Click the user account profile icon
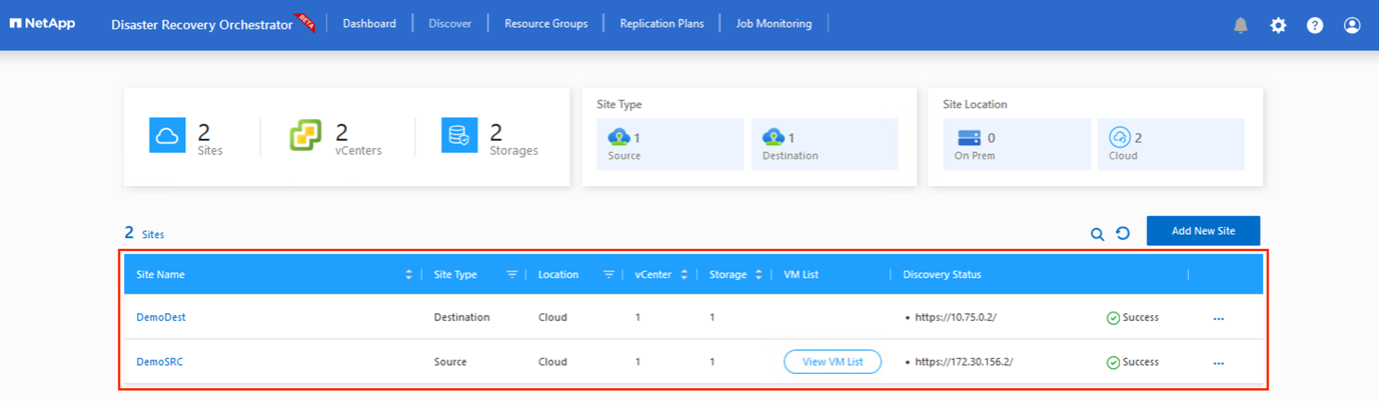 click(x=1352, y=25)
